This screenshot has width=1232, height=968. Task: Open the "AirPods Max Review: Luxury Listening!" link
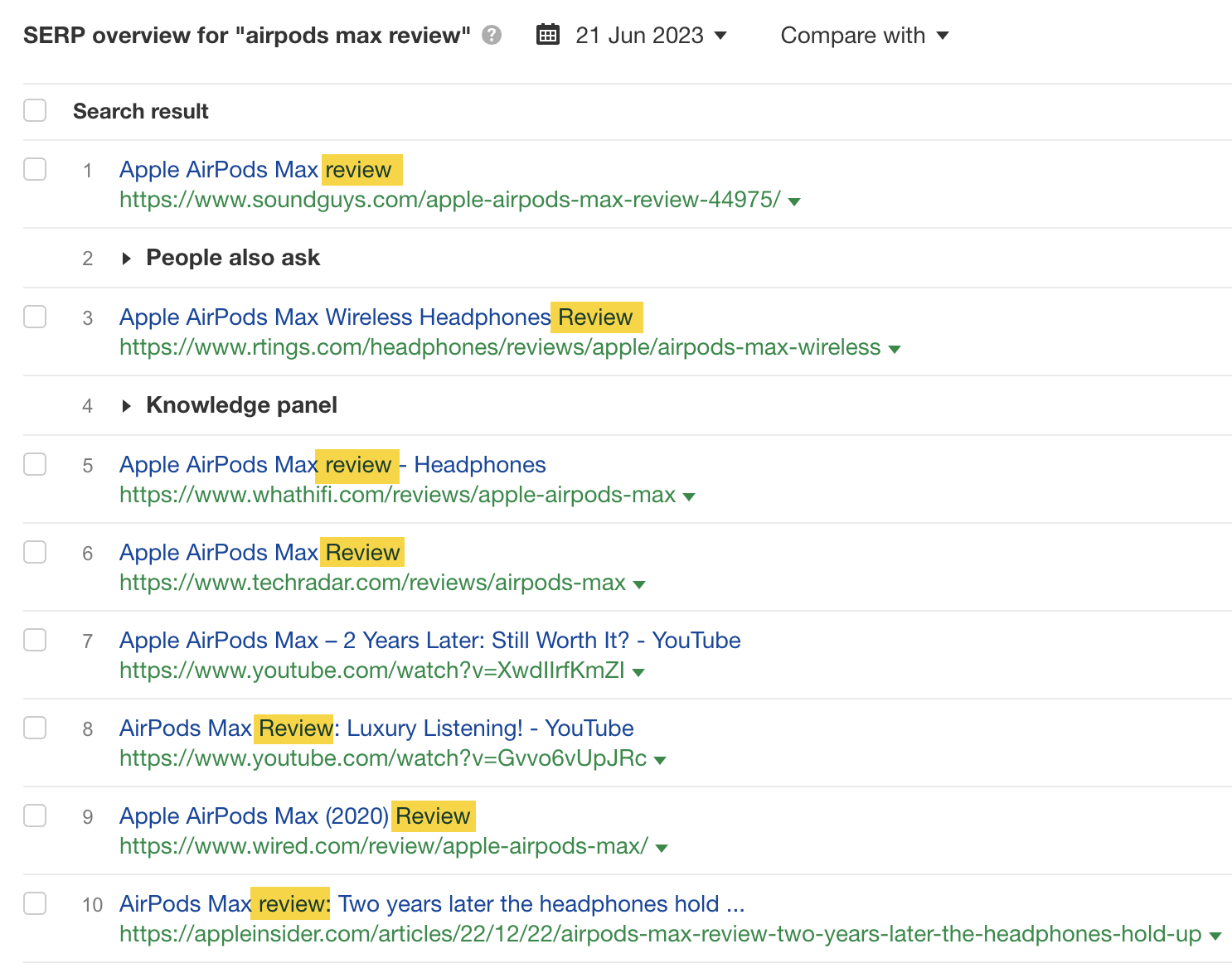click(x=376, y=728)
